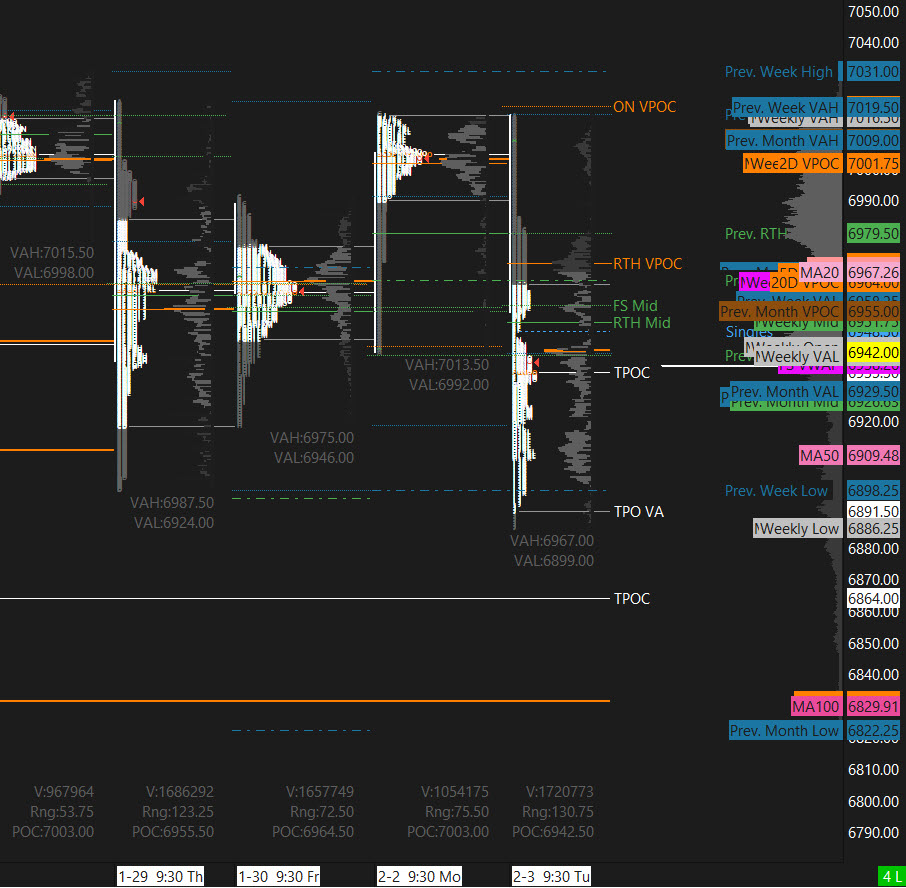Click the red arrow marker on 1-29 profile
The width and height of the screenshot is (906, 888).
pos(141,203)
